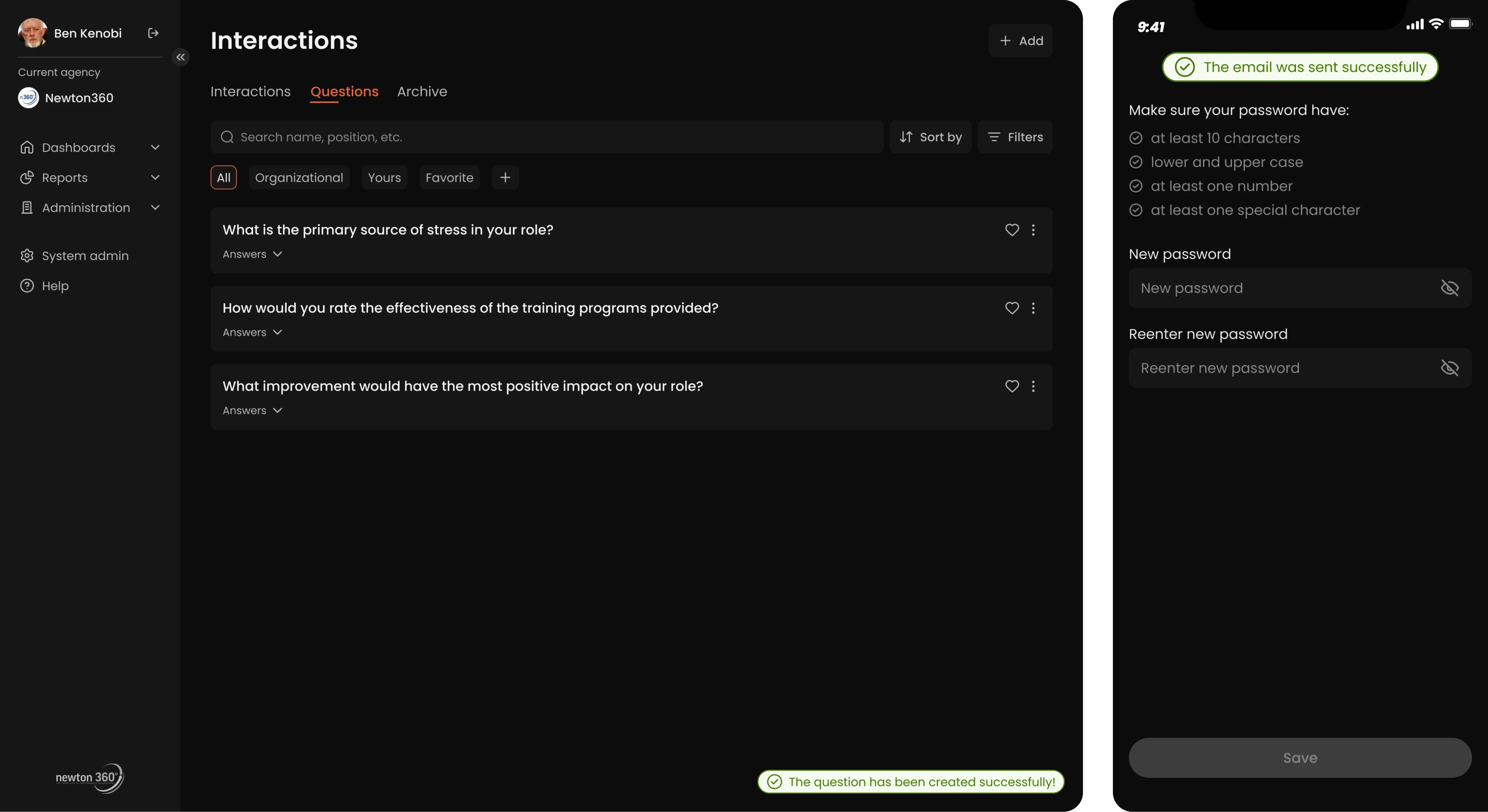Click the Help question mark icon
1488x812 pixels.
pos(26,286)
